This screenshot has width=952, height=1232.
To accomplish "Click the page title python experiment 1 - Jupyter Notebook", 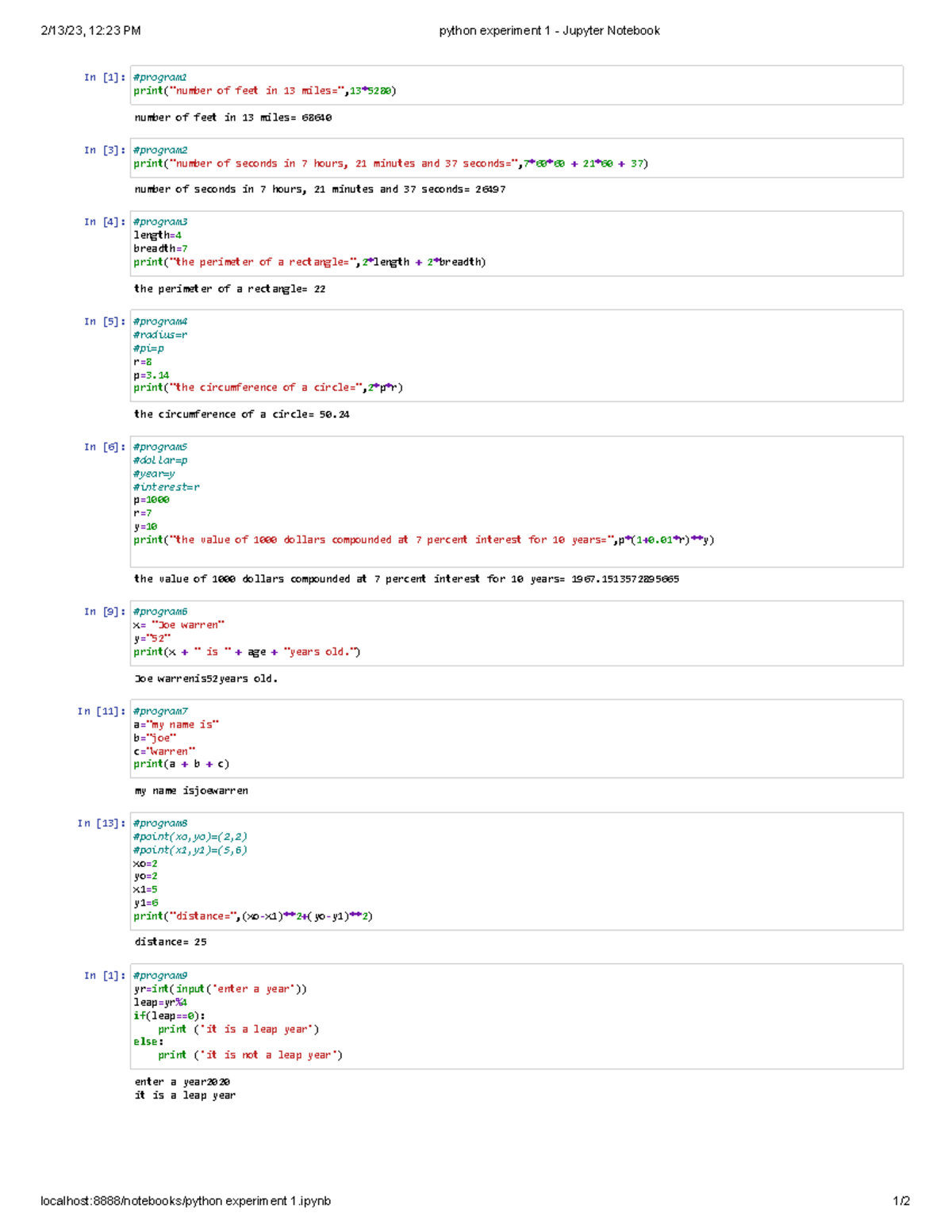I will point(548,32).
